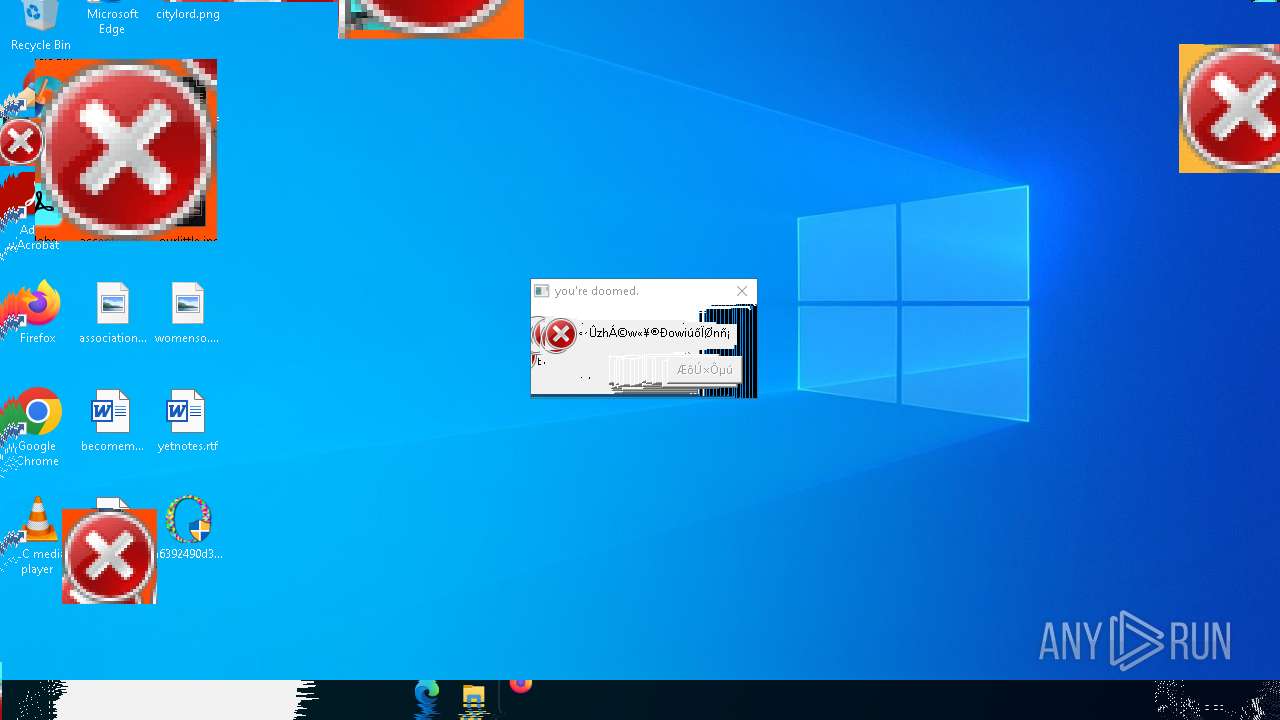Open the 6392490d3 executable icon
The width and height of the screenshot is (1280, 720).
(189, 528)
